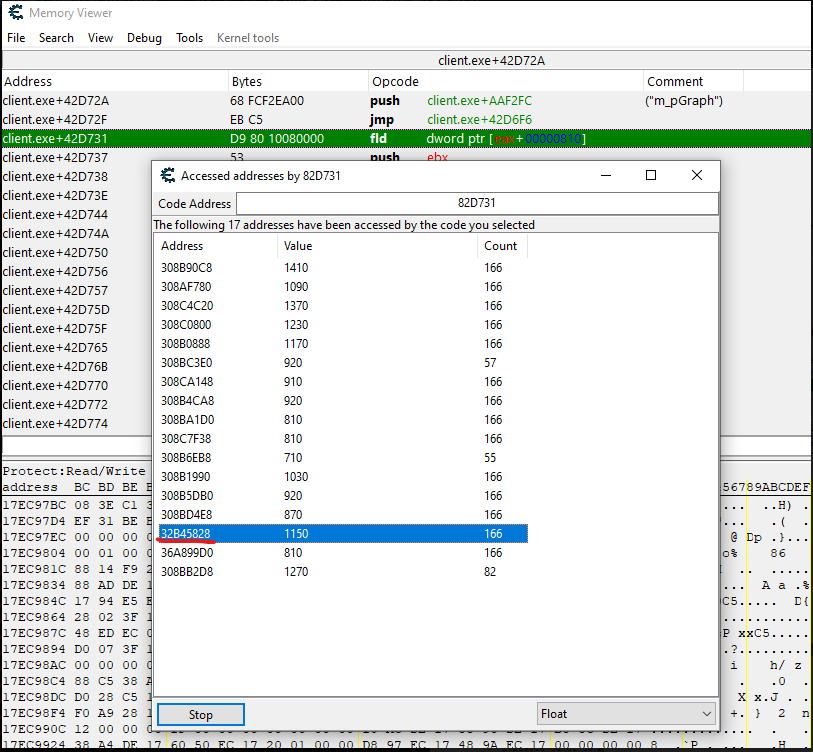Viewport: 813px width, 752px height.
Task: Open the Search menu
Action: pyautogui.click(x=56, y=38)
